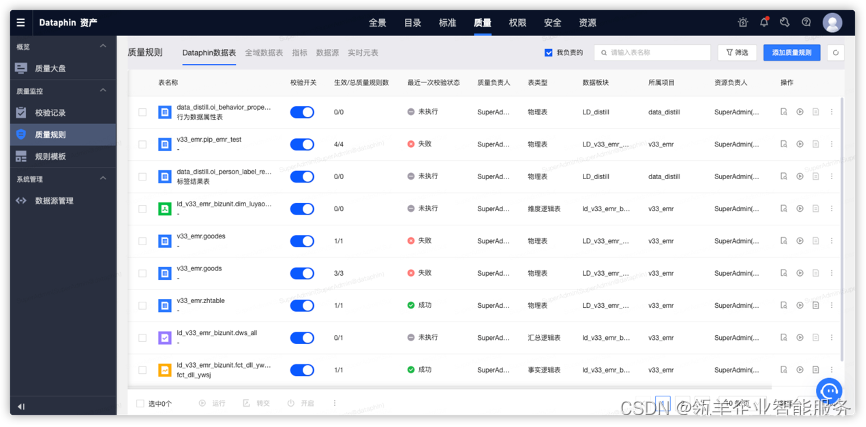Open the notification bell icon
The width and height of the screenshot is (866, 427).
(x=764, y=22)
